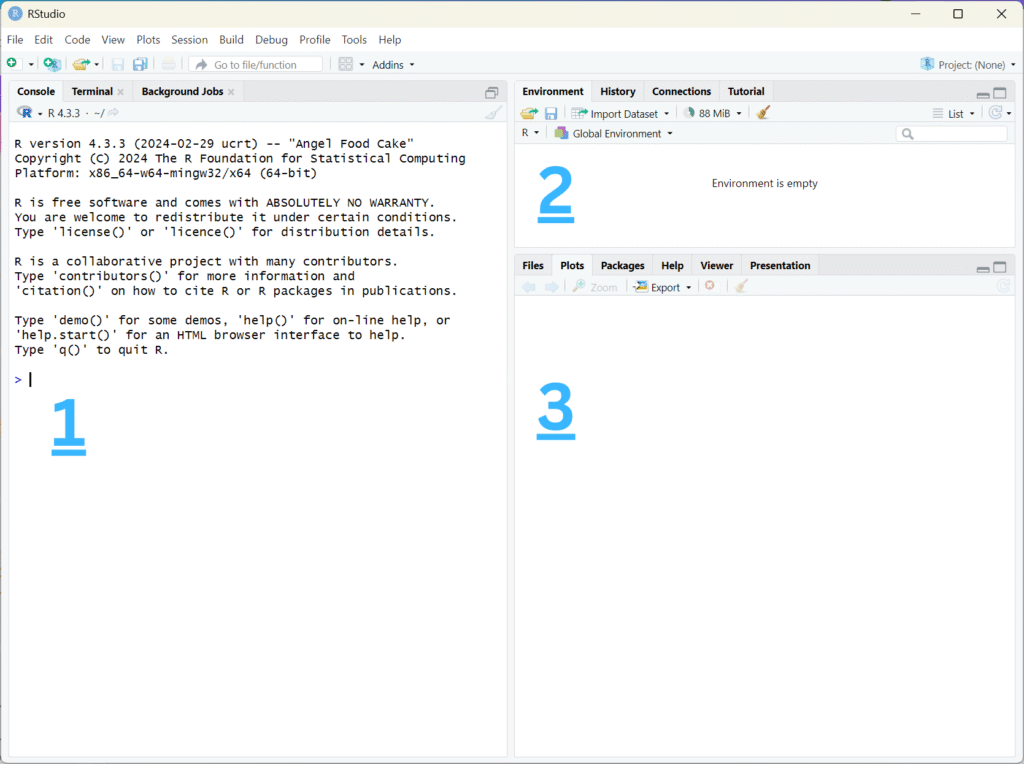The height and width of the screenshot is (764, 1024).
Task: Clear environment objects using broom icon
Action: click(x=763, y=112)
